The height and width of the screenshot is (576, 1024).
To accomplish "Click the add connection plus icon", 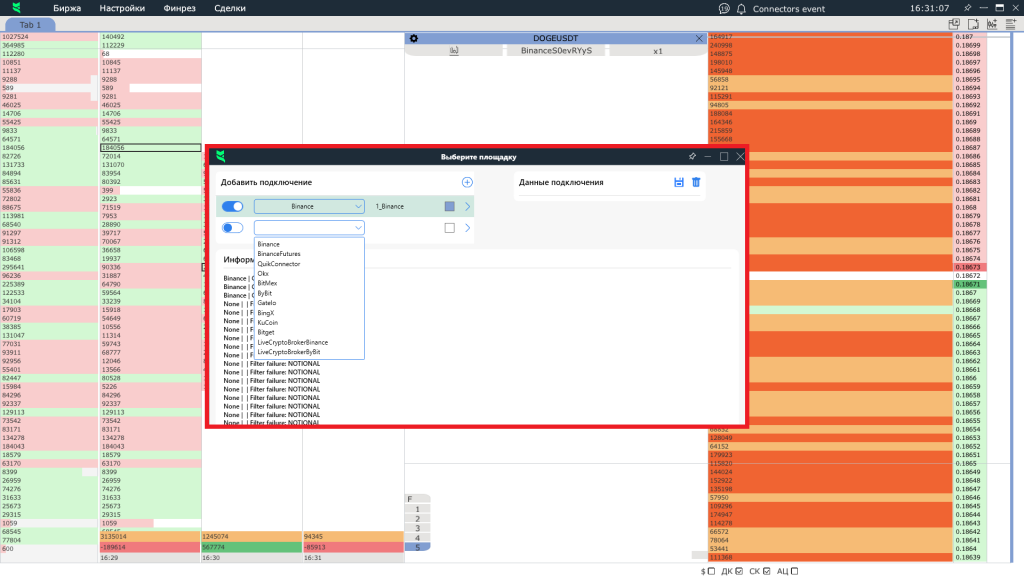I will (x=467, y=182).
